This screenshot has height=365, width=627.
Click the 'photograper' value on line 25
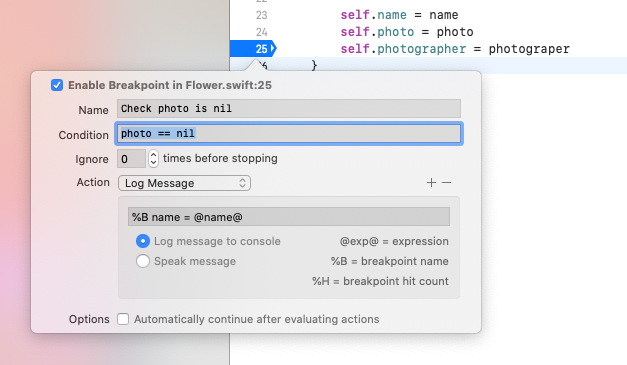coord(529,49)
